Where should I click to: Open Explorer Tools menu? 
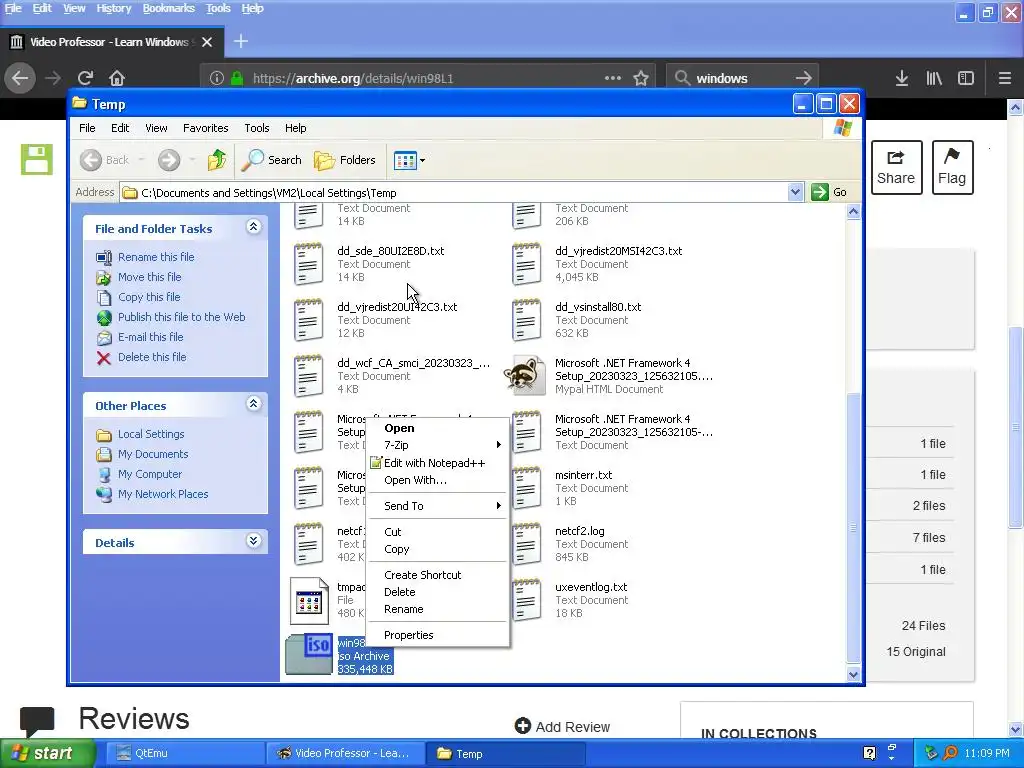257,128
